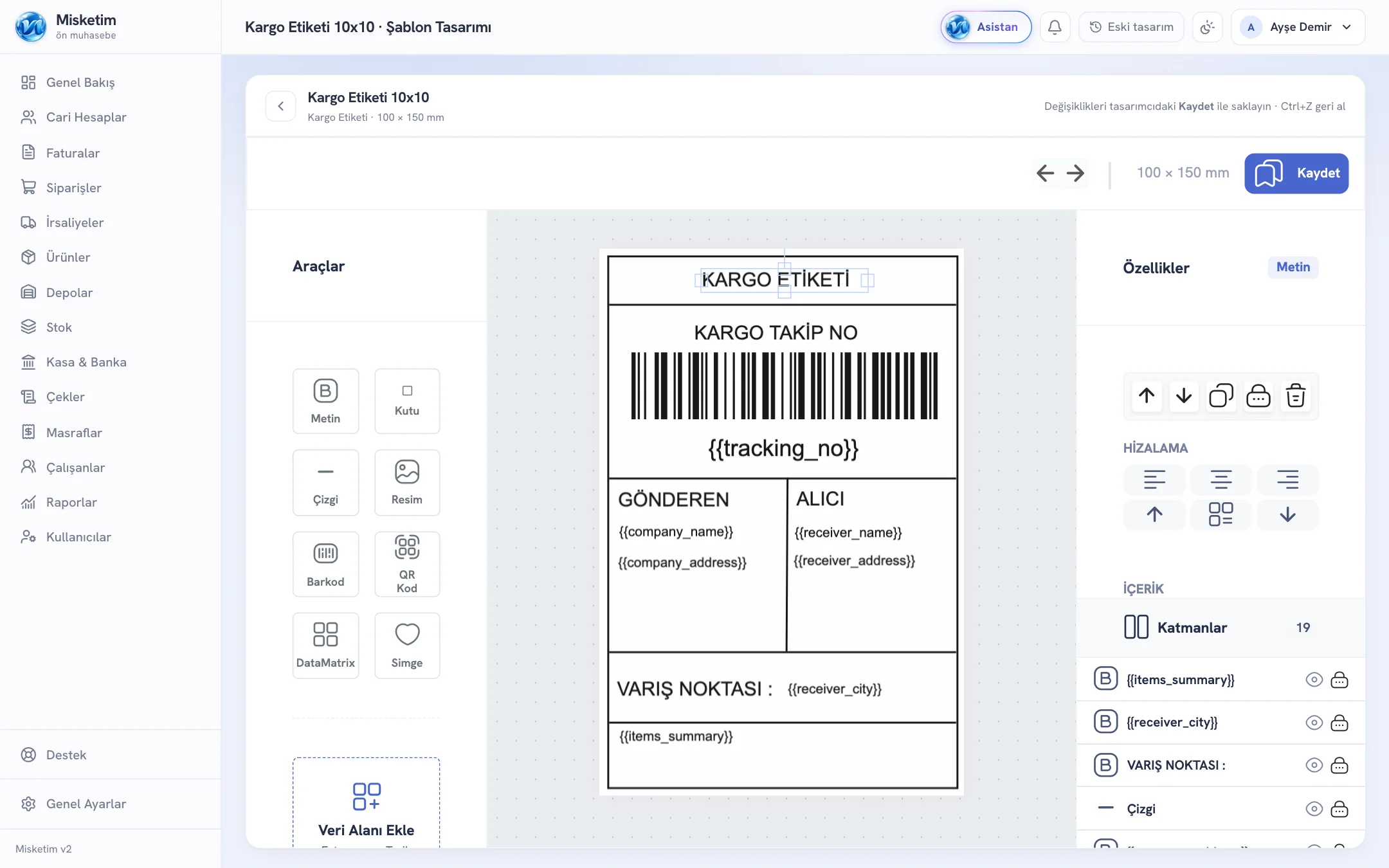Screen dimensions: 1389x868
Task: Toggle visibility of {{items_summary}} layer
Action: (1314, 680)
